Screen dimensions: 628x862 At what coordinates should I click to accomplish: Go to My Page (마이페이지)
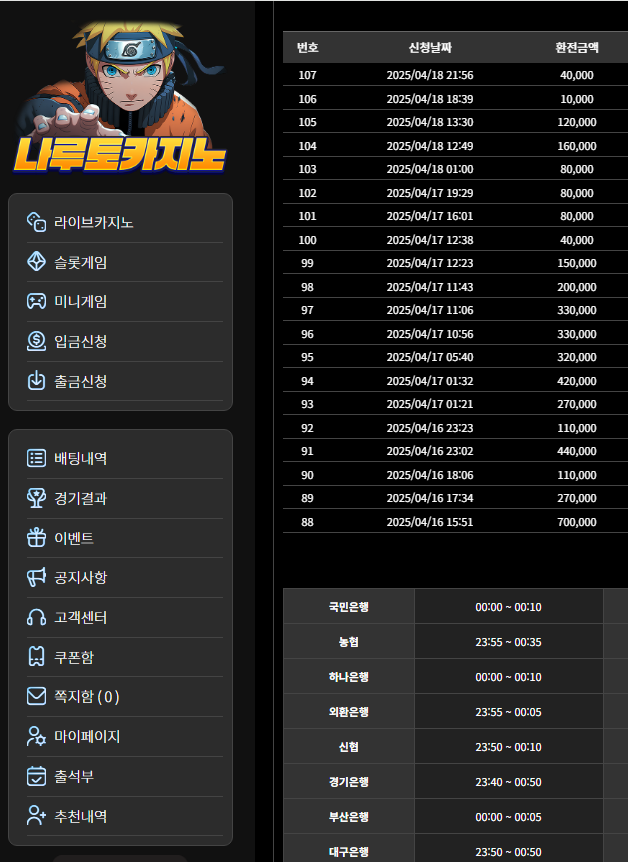point(86,736)
